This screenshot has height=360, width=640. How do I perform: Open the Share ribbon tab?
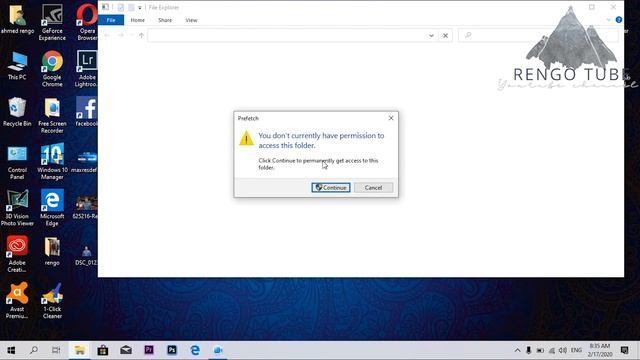(x=165, y=20)
